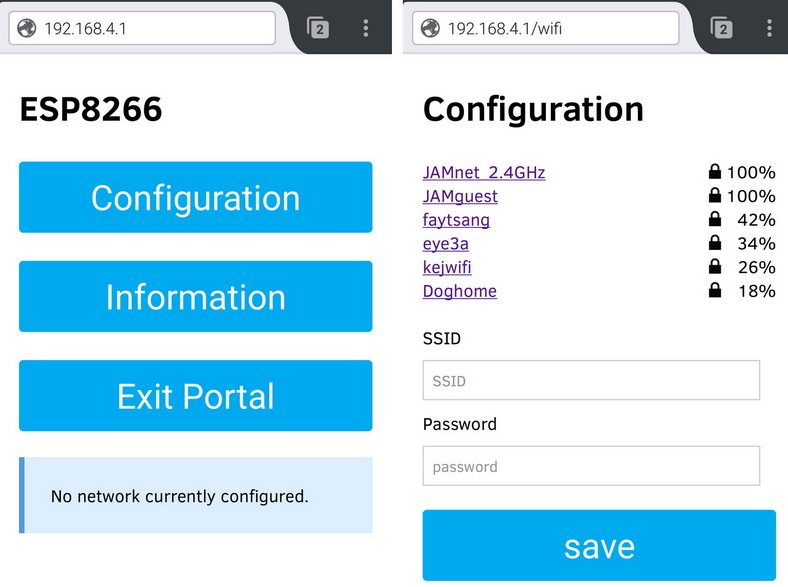Click globe icon in left address bar

pyautogui.click(x=28, y=28)
